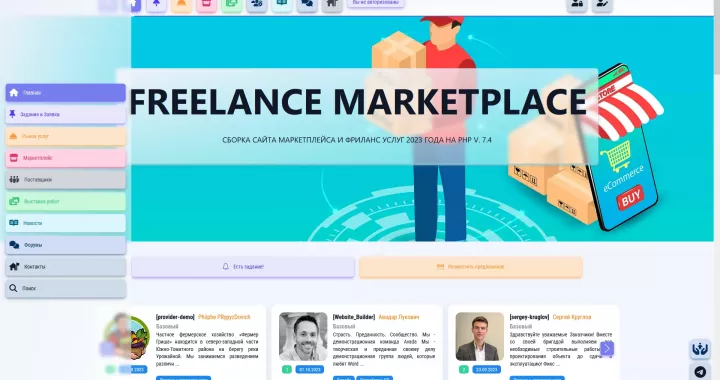720x380 pixels.
Task: Click the 01.10.2023 date badge
Action: 309,369
